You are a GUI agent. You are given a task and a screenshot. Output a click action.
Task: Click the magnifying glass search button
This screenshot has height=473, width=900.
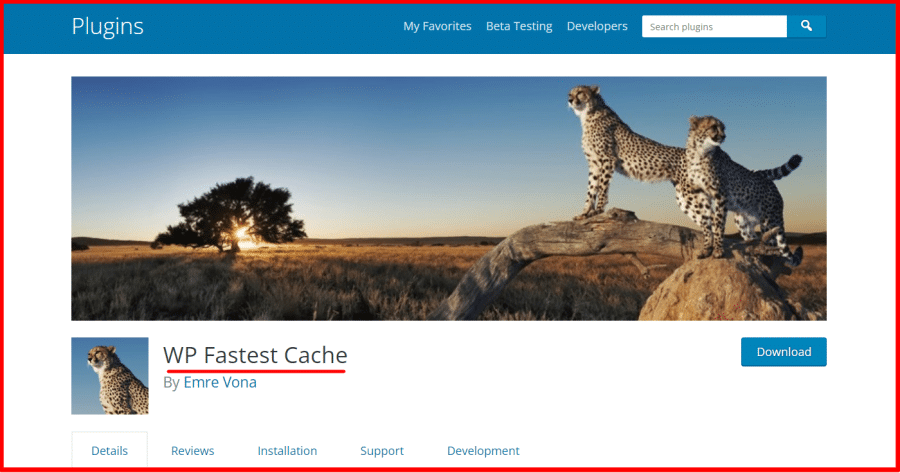click(806, 26)
